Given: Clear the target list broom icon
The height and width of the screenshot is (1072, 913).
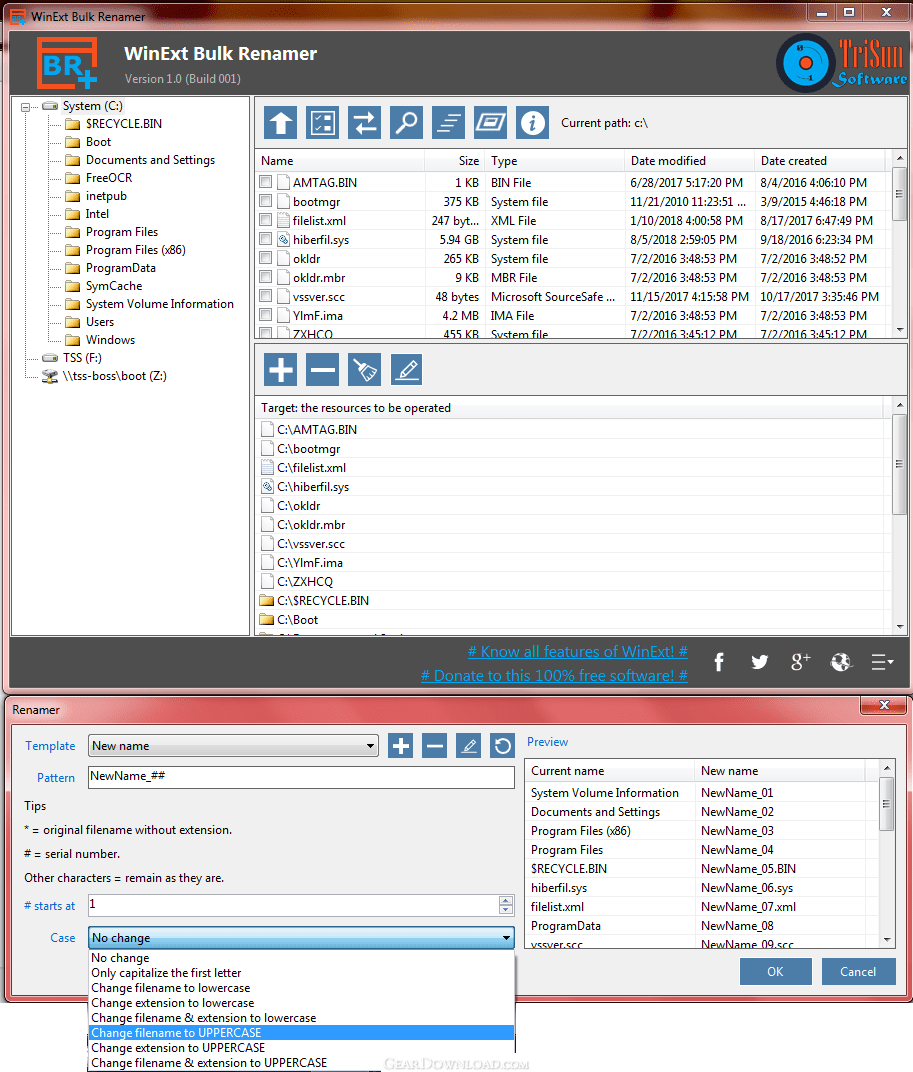Looking at the screenshot, I should coord(365,370).
